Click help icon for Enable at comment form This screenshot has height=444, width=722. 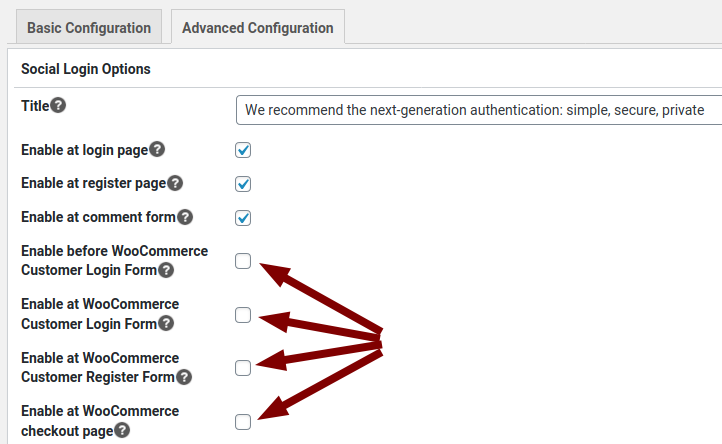[x=185, y=217]
